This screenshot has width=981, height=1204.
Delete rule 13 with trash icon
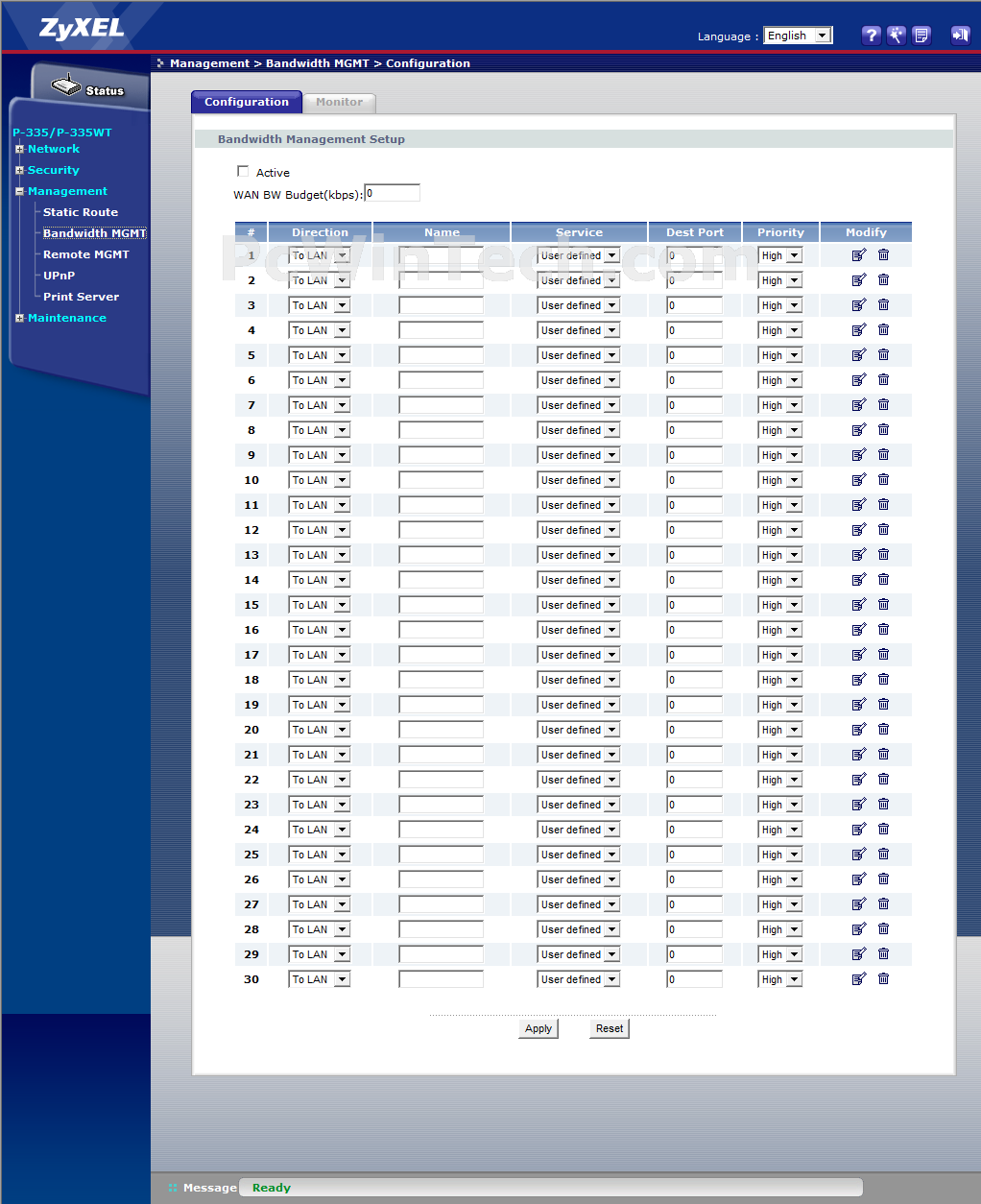pyautogui.click(x=883, y=555)
